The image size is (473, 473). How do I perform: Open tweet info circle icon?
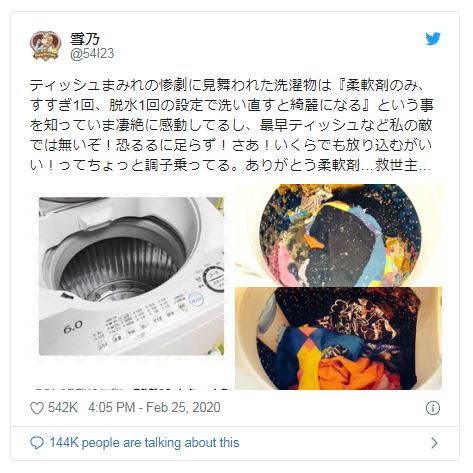[433, 408]
